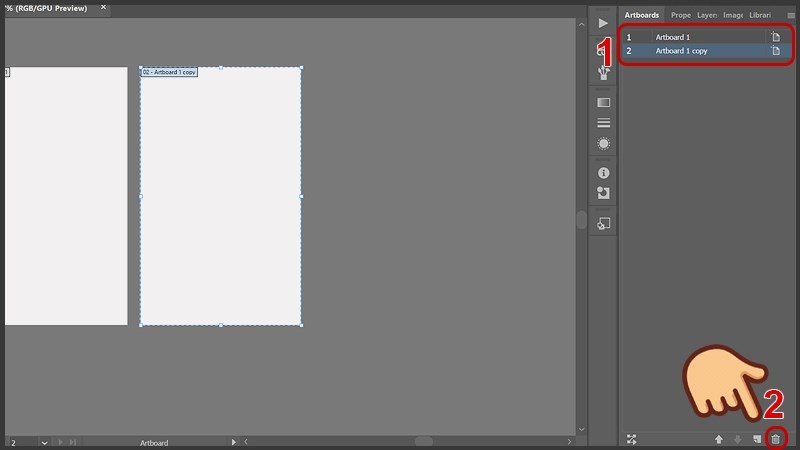
Task: Open Artboard Options icon for Artboard 1 copy
Action: point(775,50)
